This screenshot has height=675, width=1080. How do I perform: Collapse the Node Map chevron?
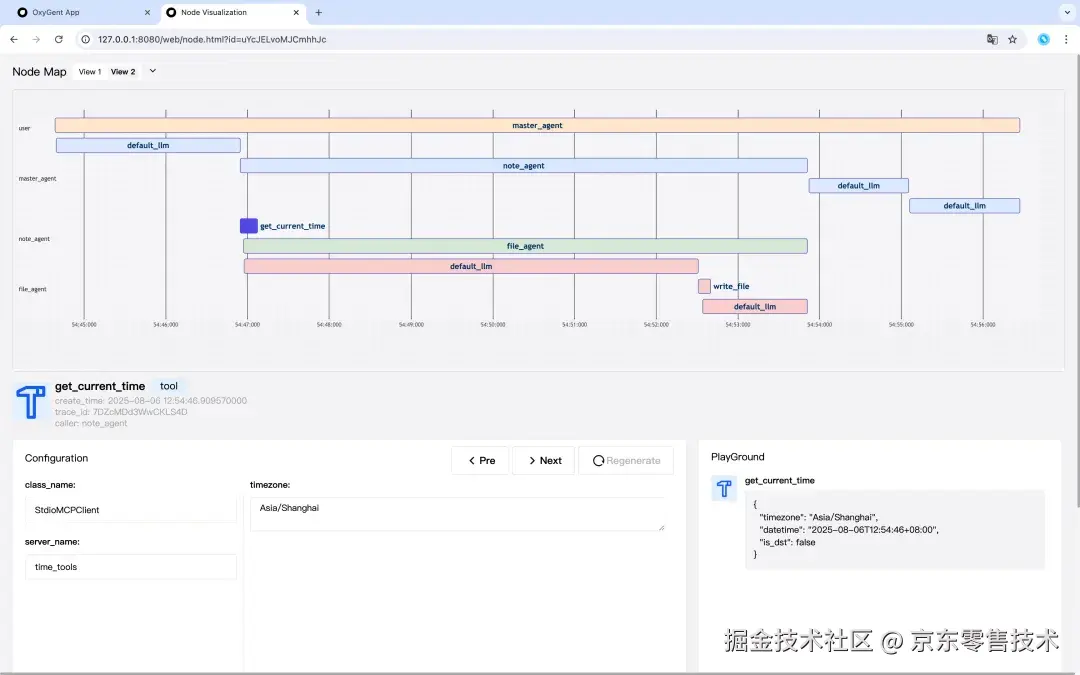pyautogui.click(x=153, y=71)
